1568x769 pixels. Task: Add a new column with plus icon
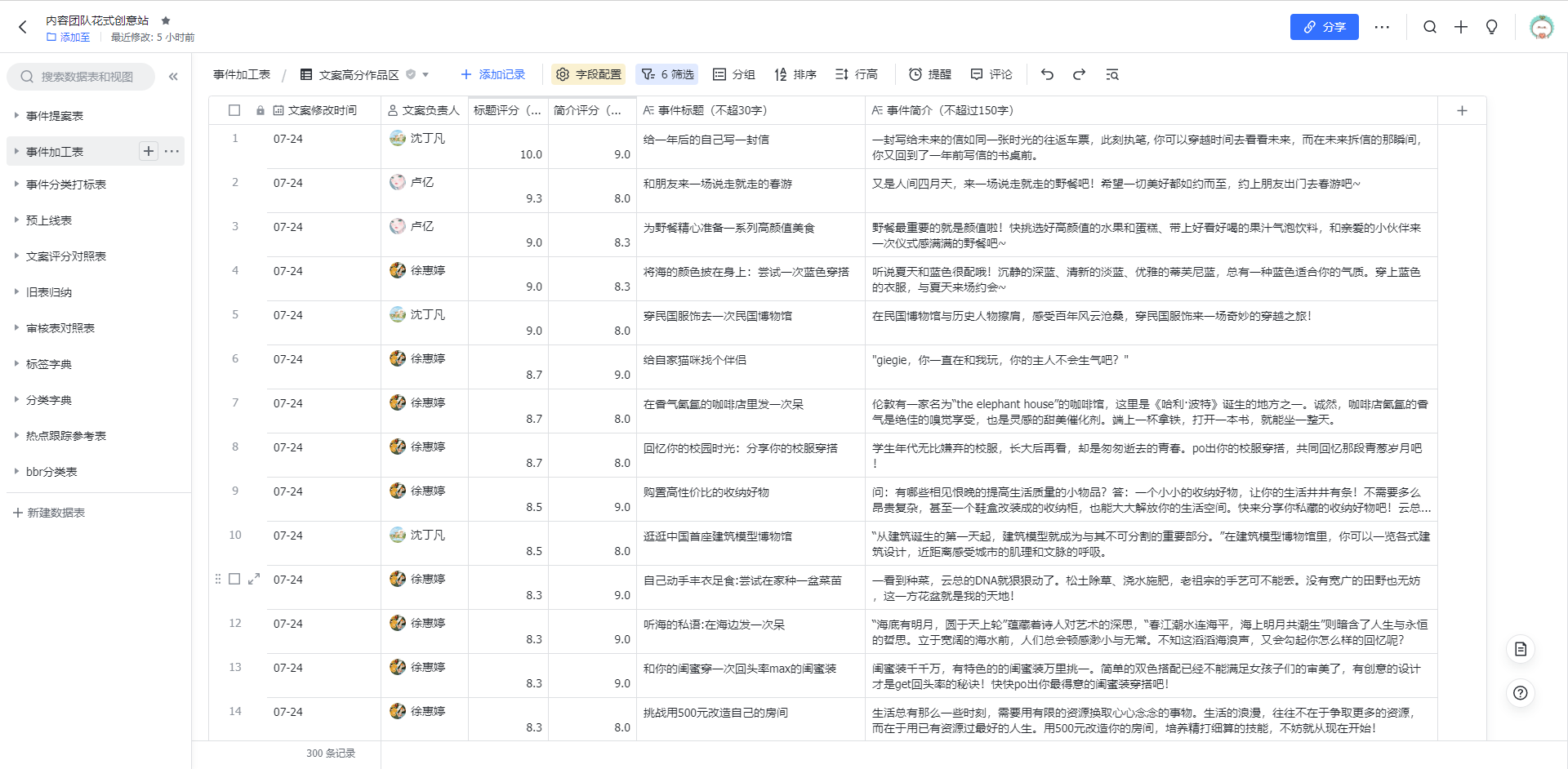pos(1462,110)
